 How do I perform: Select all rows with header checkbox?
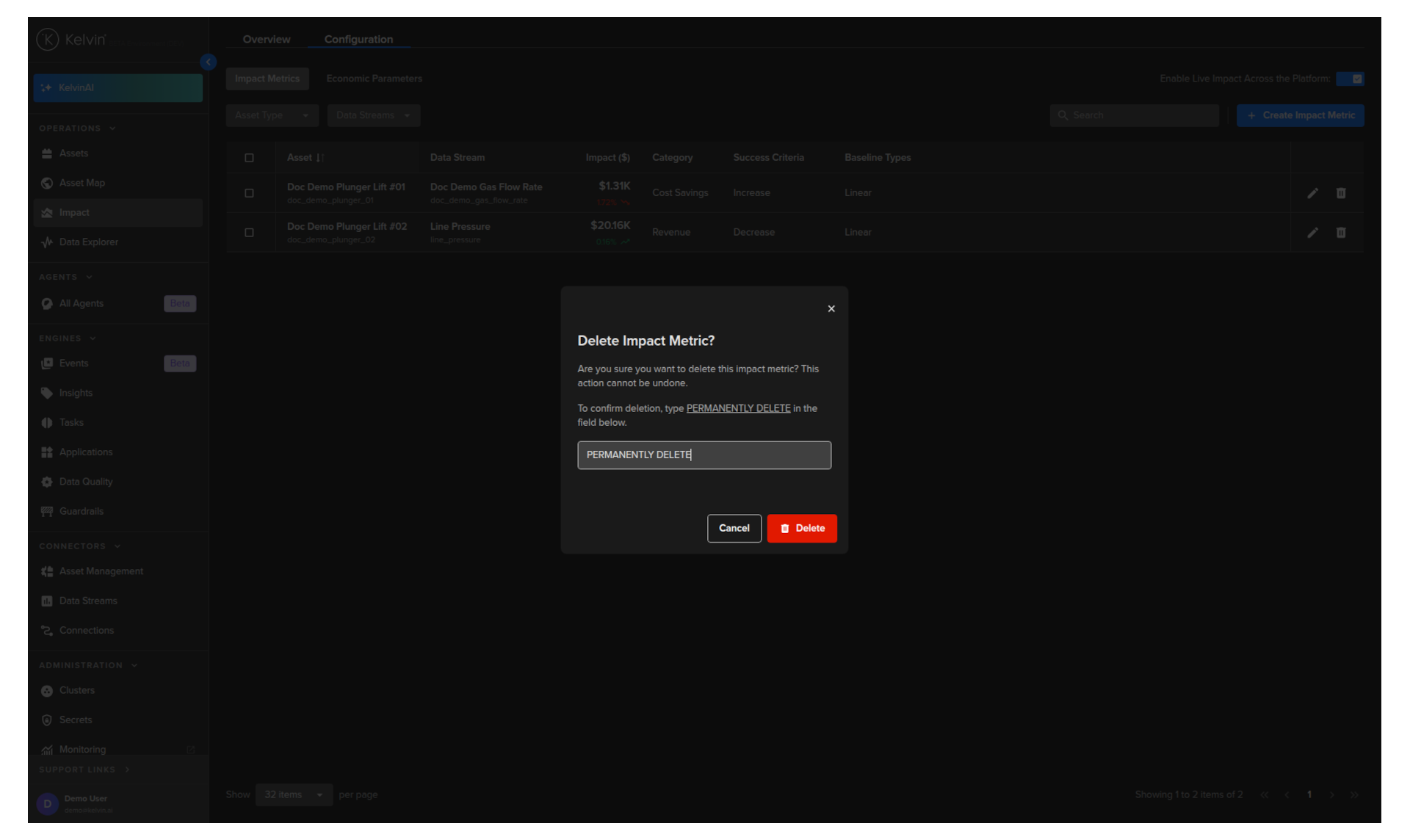point(249,158)
